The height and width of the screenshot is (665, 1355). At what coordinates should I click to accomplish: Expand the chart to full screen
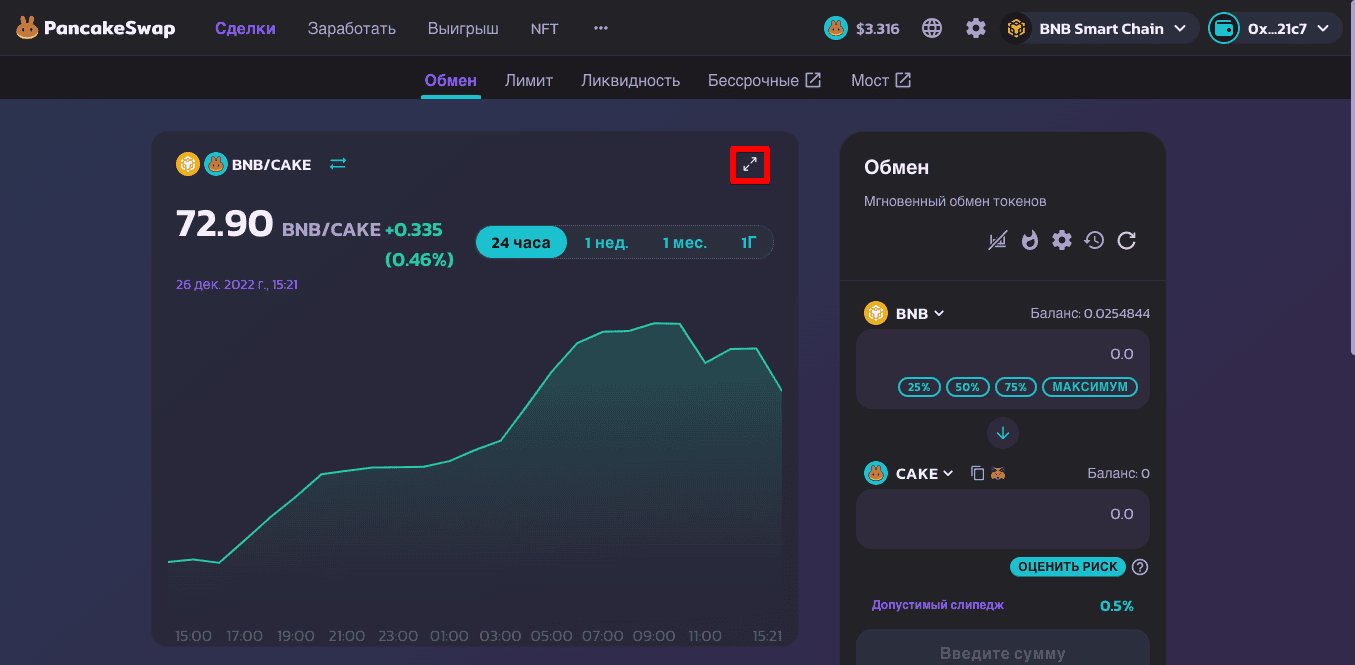tap(750, 164)
